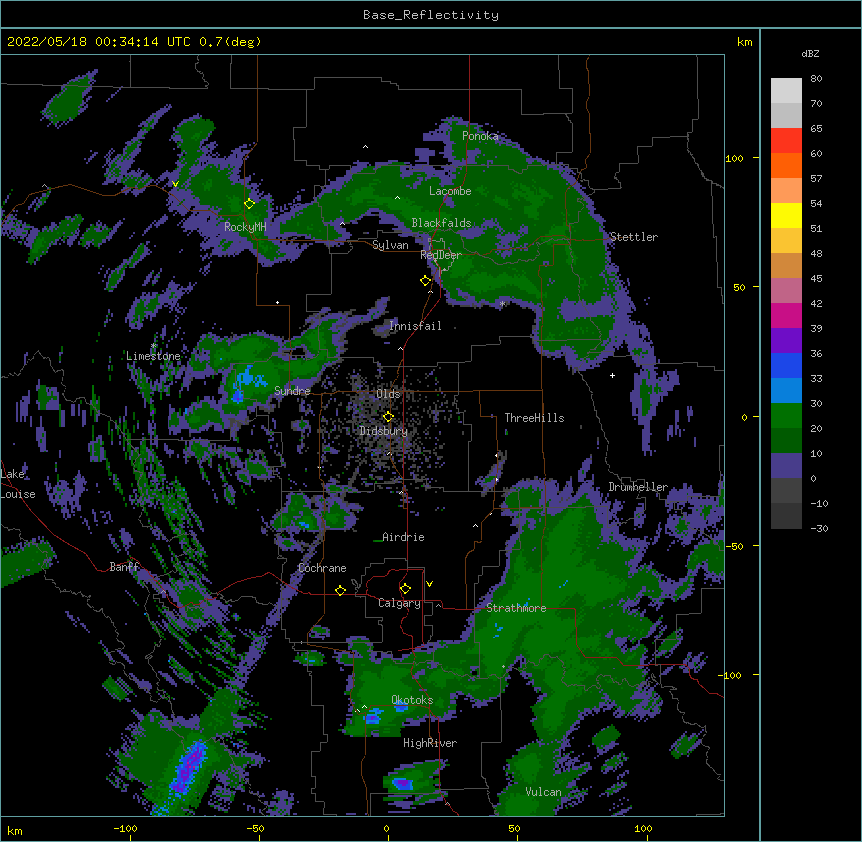Select the mauve 45-42 dBZ legend swatch
The width and height of the screenshot is (862, 842).
point(786,290)
